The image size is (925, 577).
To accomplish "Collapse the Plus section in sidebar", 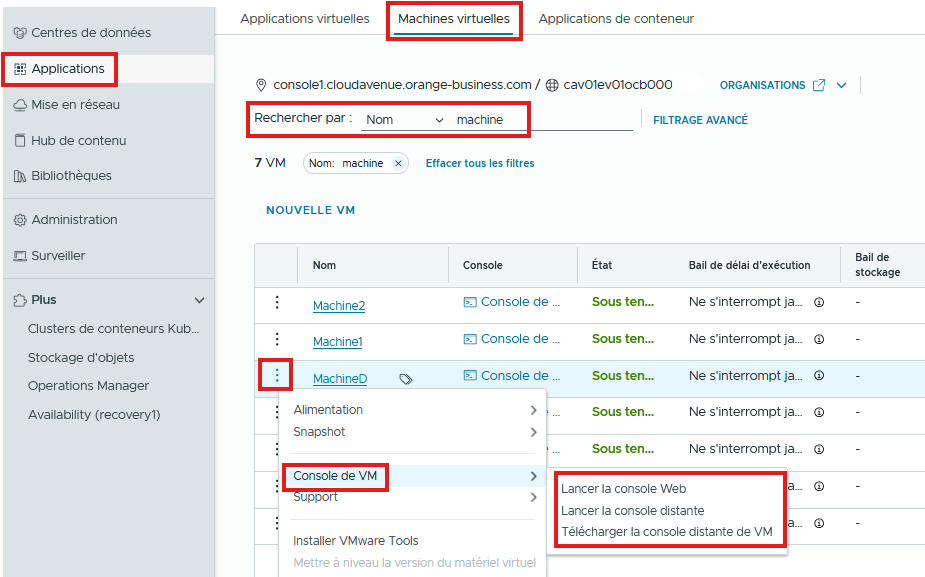I will coord(199,300).
